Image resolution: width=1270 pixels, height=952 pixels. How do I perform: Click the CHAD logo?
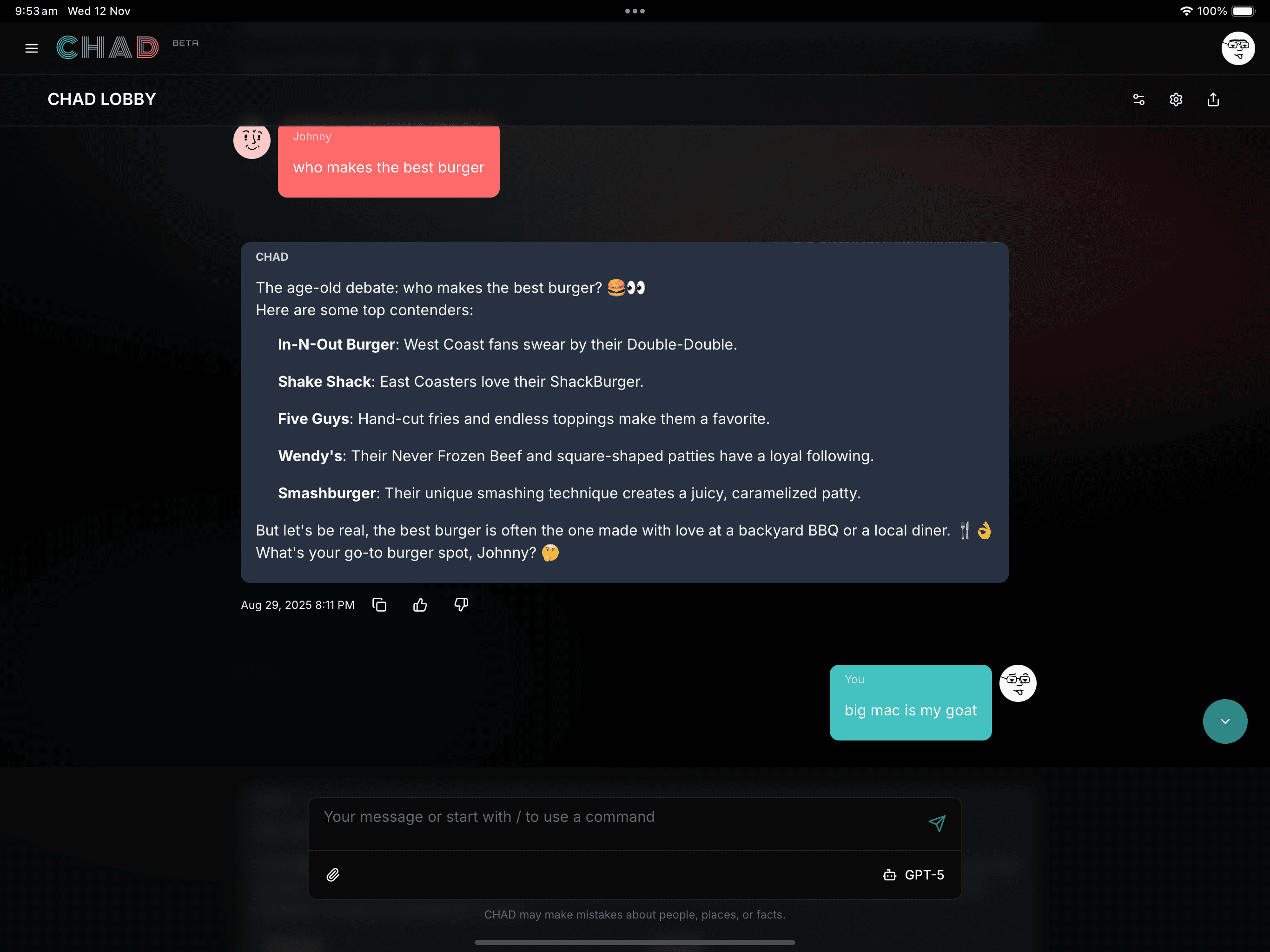click(x=107, y=48)
